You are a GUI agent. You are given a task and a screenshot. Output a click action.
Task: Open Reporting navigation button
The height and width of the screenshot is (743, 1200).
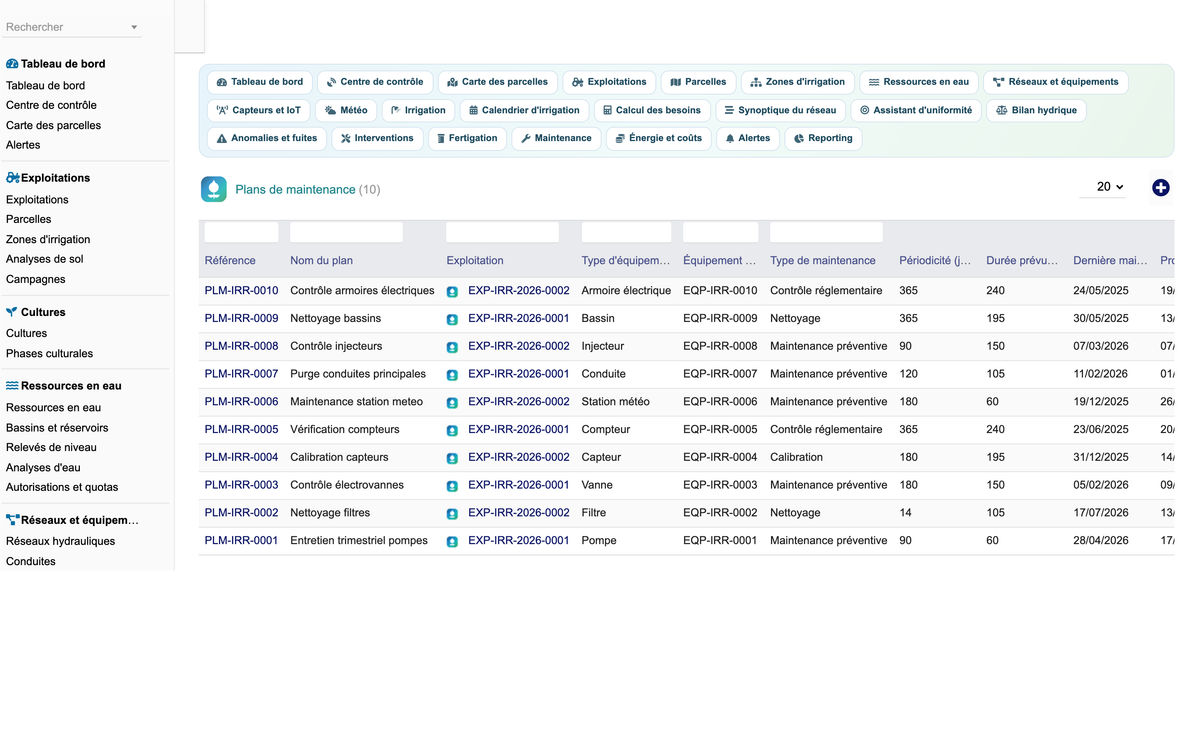point(823,138)
